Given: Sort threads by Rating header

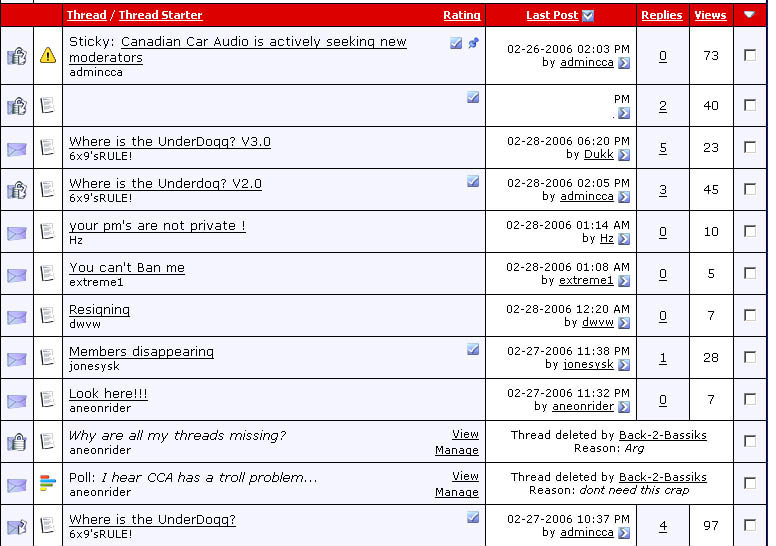Looking at the screenshot, I should 461,15.
